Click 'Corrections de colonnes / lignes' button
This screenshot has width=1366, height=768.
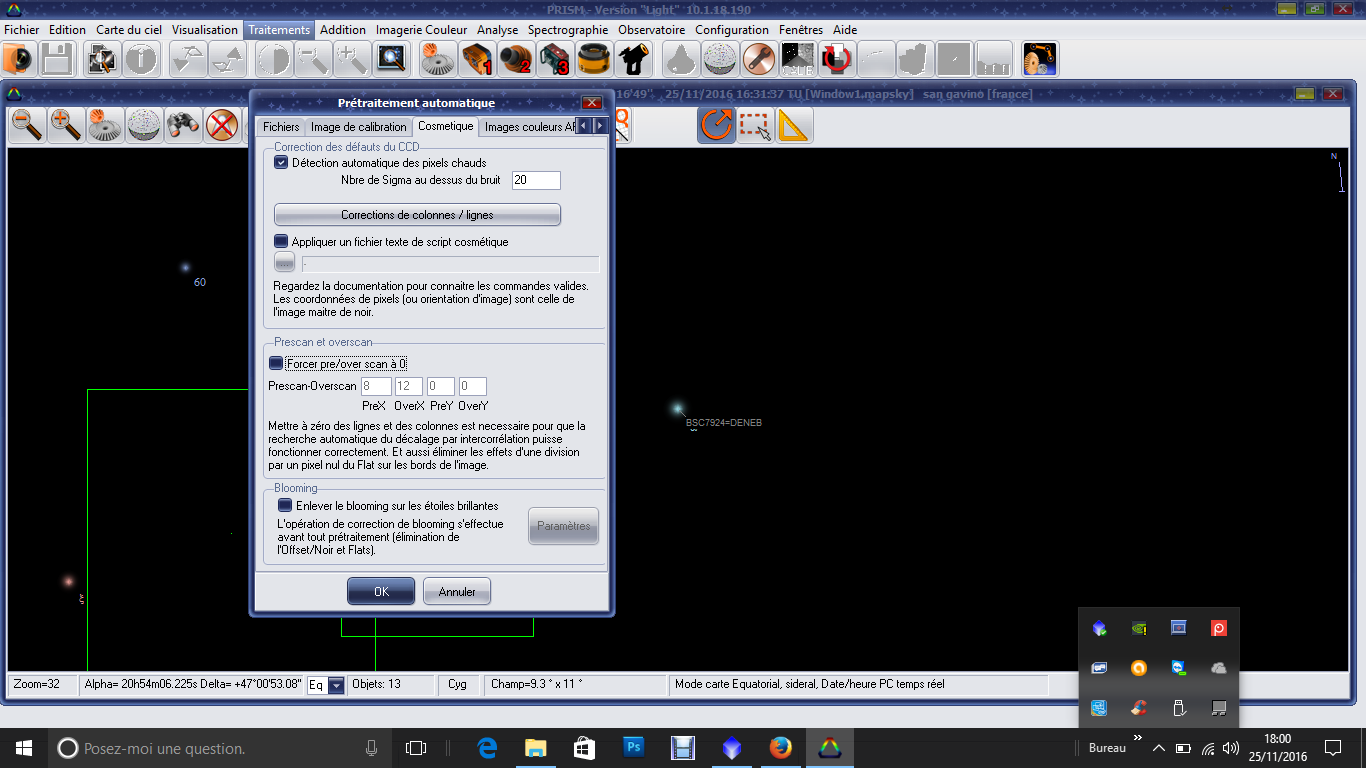coord(417,215)
